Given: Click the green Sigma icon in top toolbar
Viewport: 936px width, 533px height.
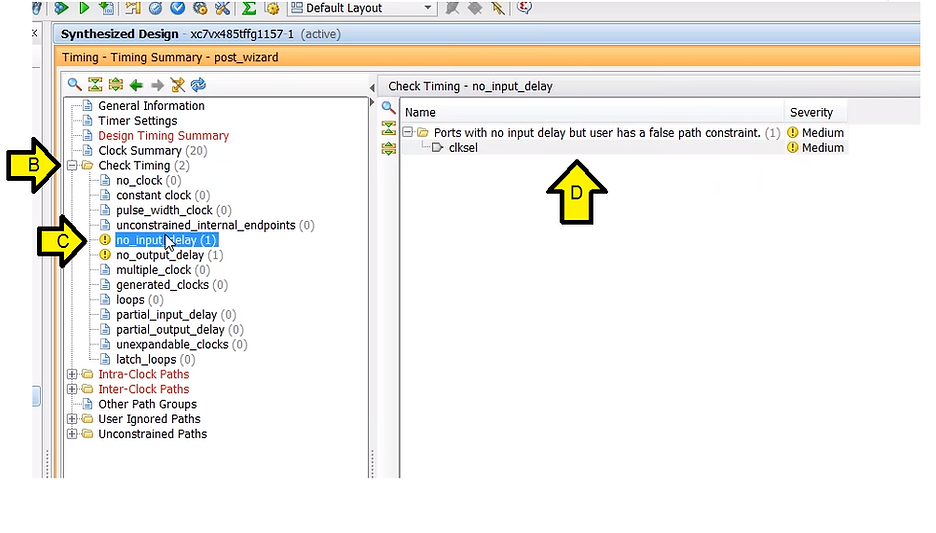Looking at the screenshot, I should click(x=248, y=8).
